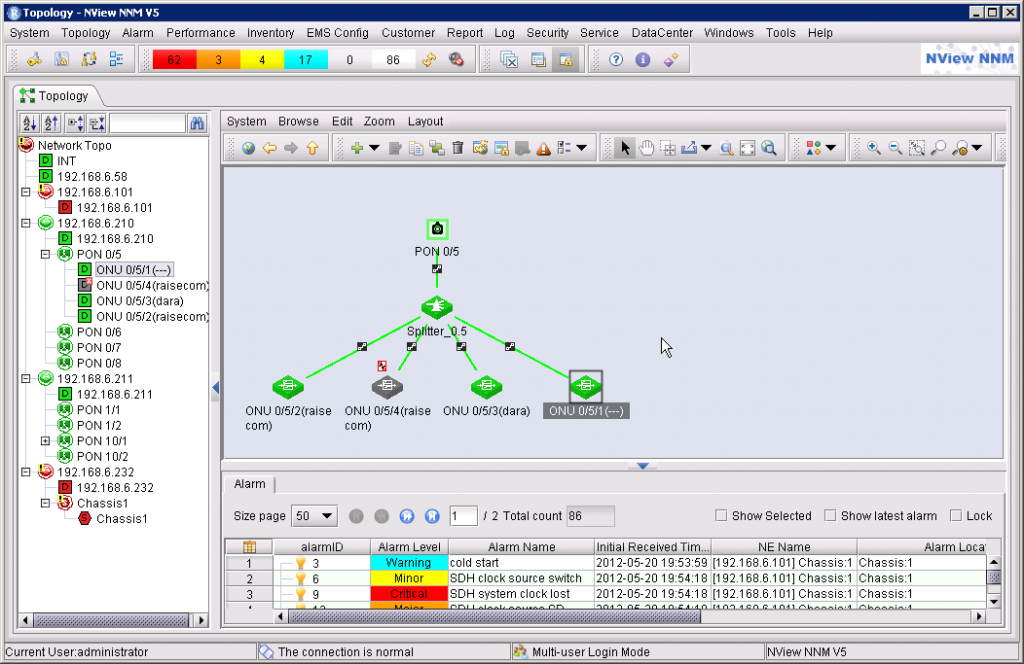
Task: Click the red critical alarm count 62
Action: [174, 60]
